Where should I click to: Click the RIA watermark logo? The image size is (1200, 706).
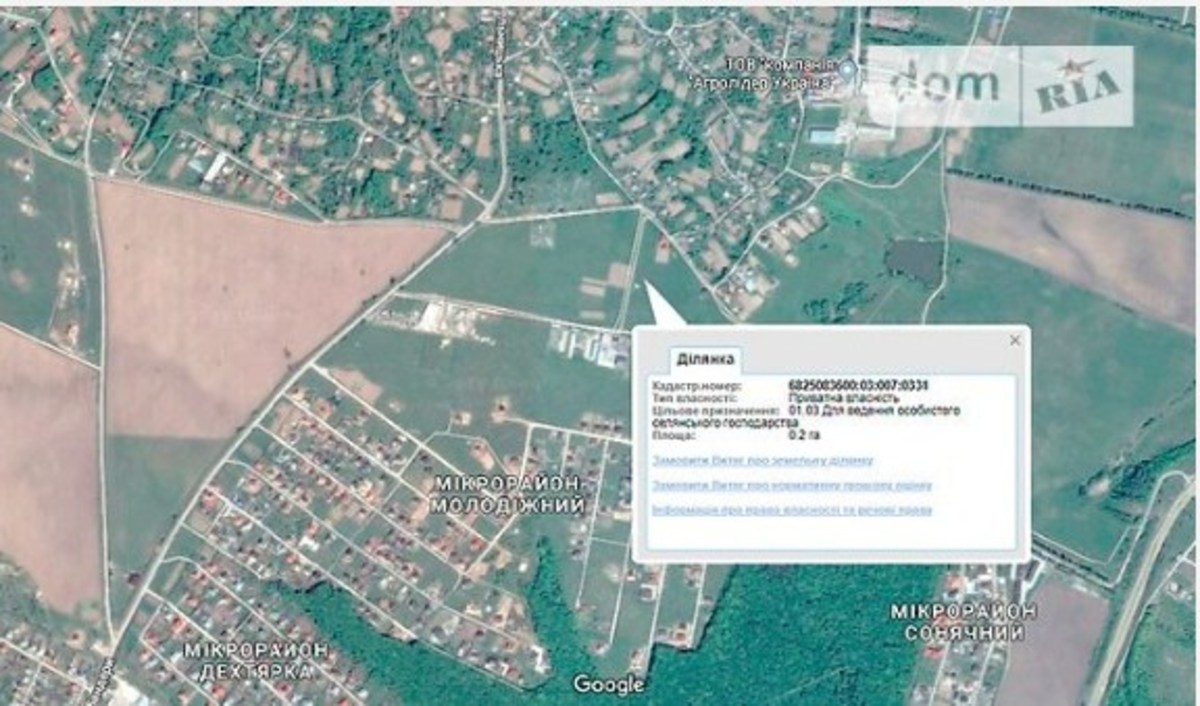pyautogui.click(x=1076, y=87)
